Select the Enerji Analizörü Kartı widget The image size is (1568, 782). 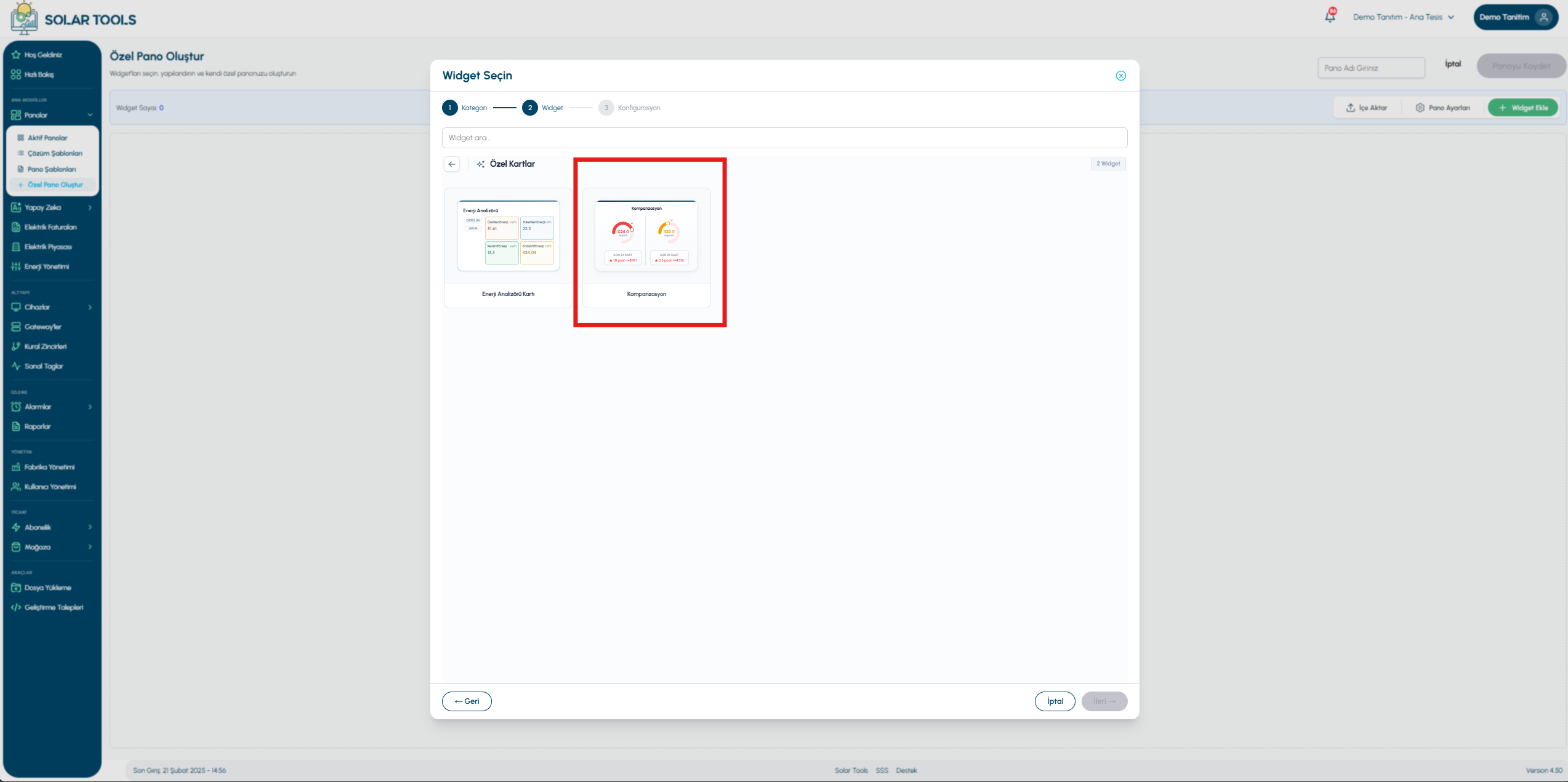tap(508, 247)
